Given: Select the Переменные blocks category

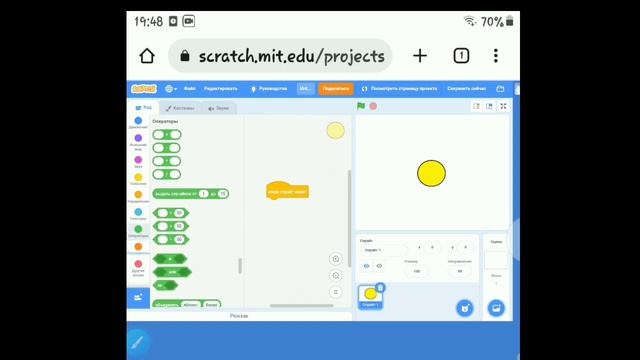Looking at the screenshot, I should click(x=138, y=249).
